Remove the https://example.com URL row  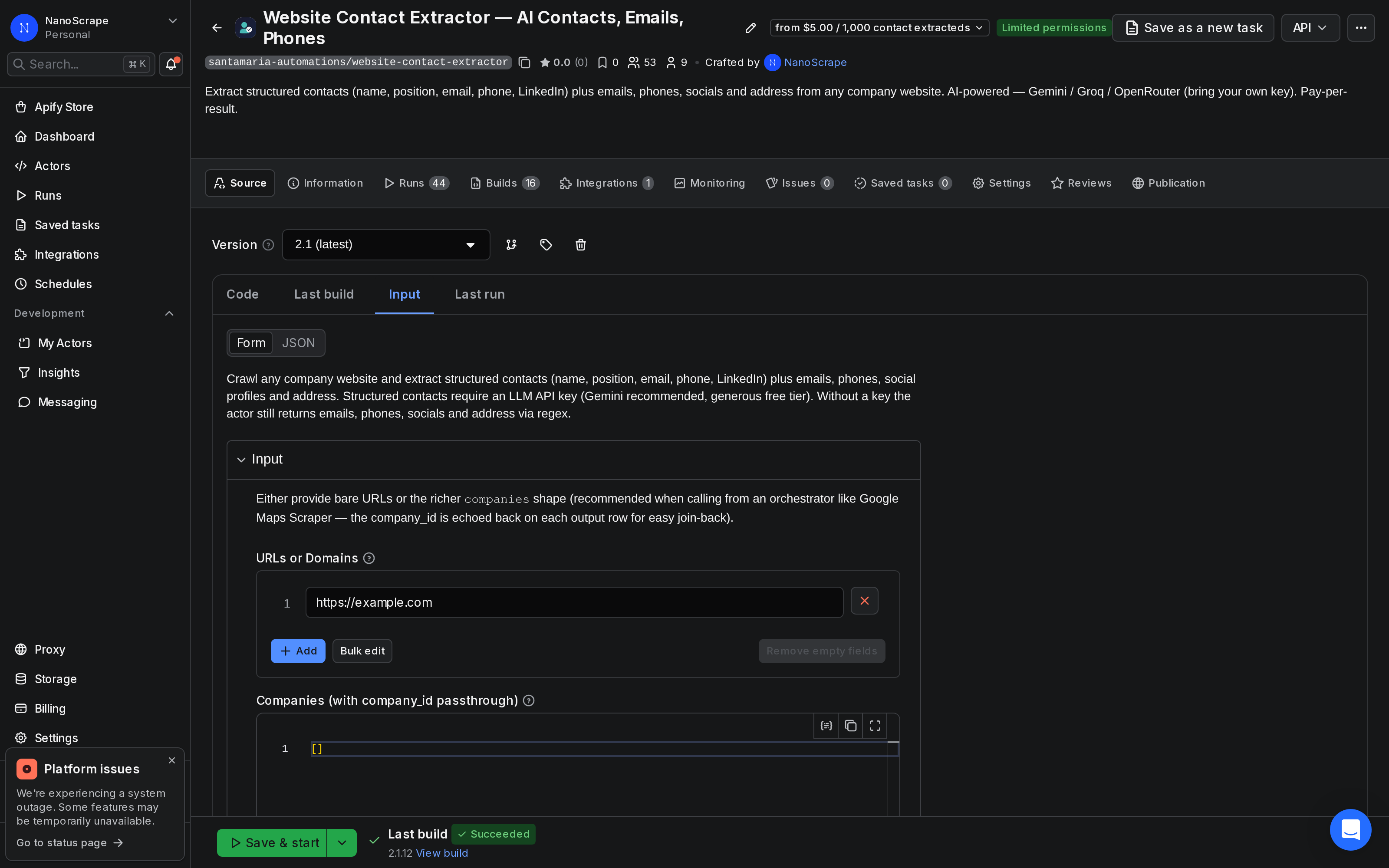coord(864,601)
